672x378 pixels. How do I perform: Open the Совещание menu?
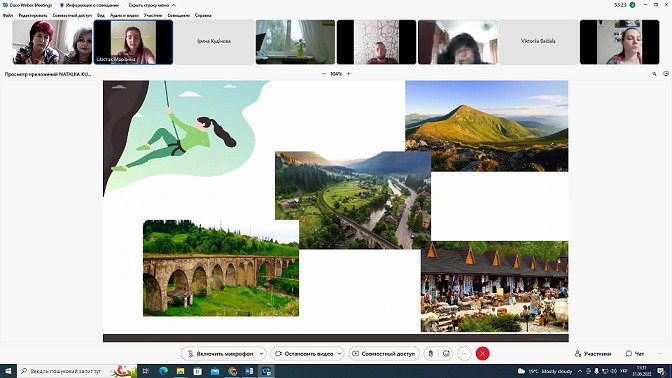coord(178,15)
